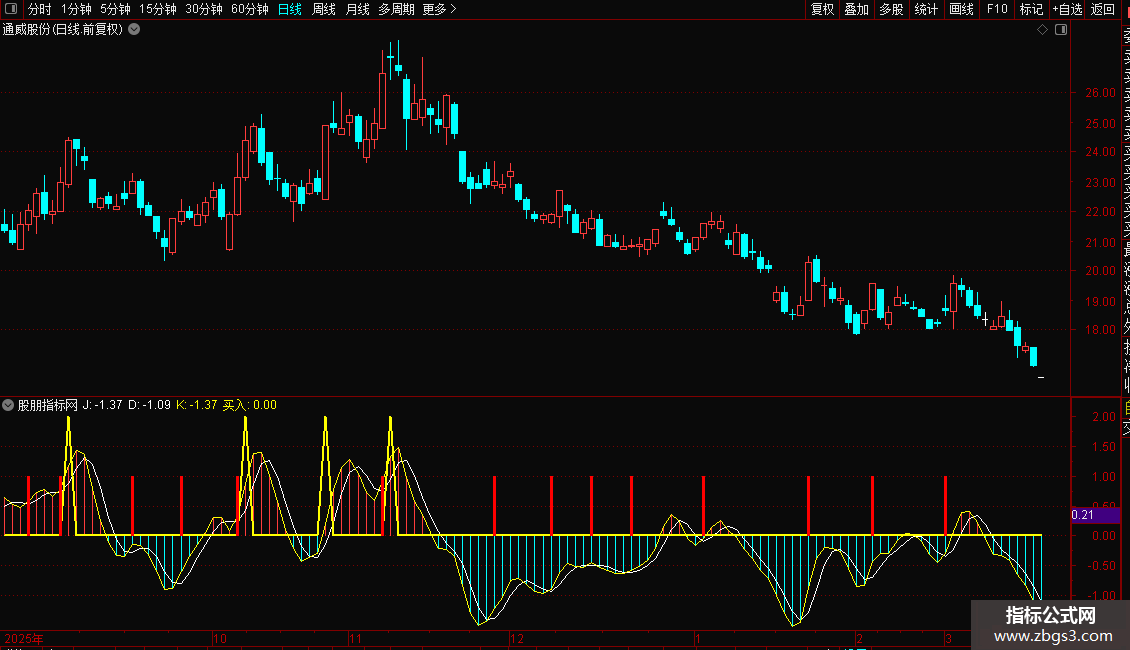Select the 日线 daily period

tap(290, 9)
